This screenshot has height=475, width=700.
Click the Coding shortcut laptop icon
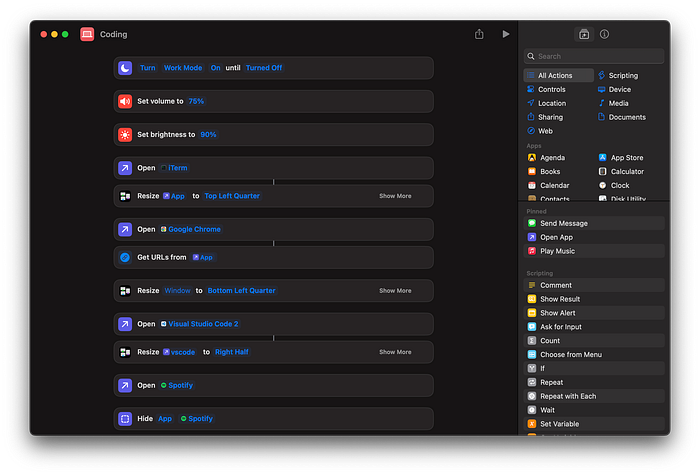[x=87, y=34]
